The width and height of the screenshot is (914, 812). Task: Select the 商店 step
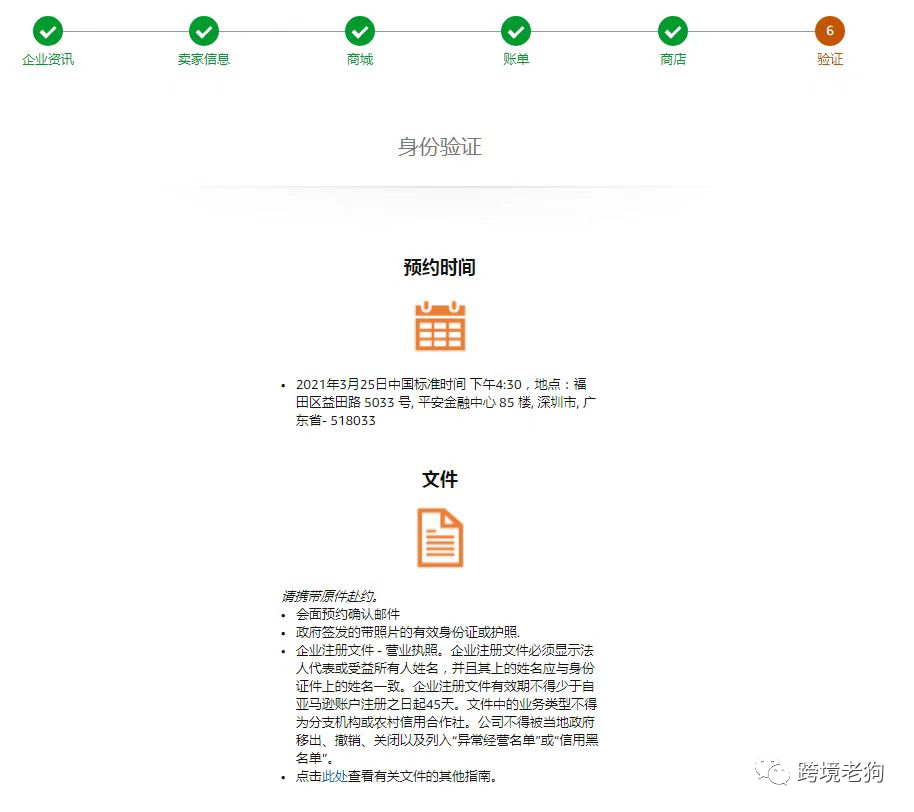click(672, 59)
